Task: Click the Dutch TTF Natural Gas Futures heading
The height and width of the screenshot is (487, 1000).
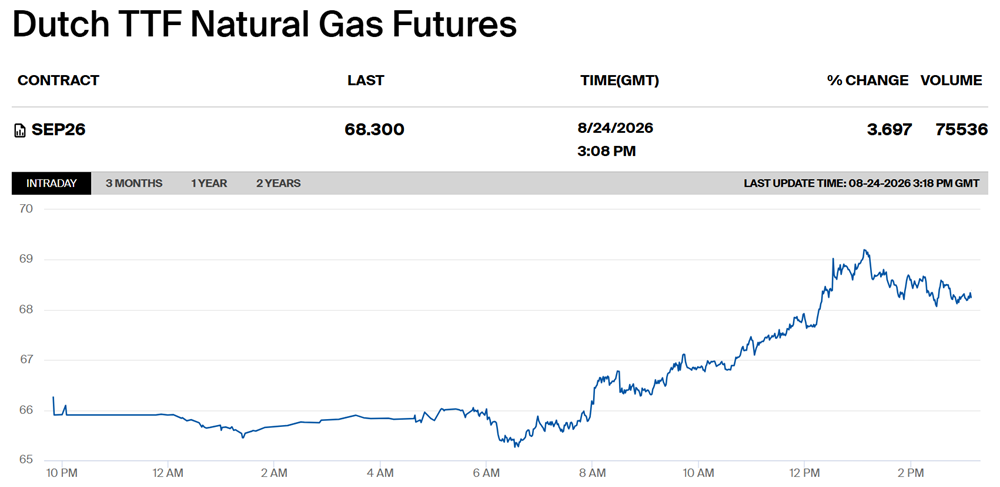Action: tap(265, 26)
